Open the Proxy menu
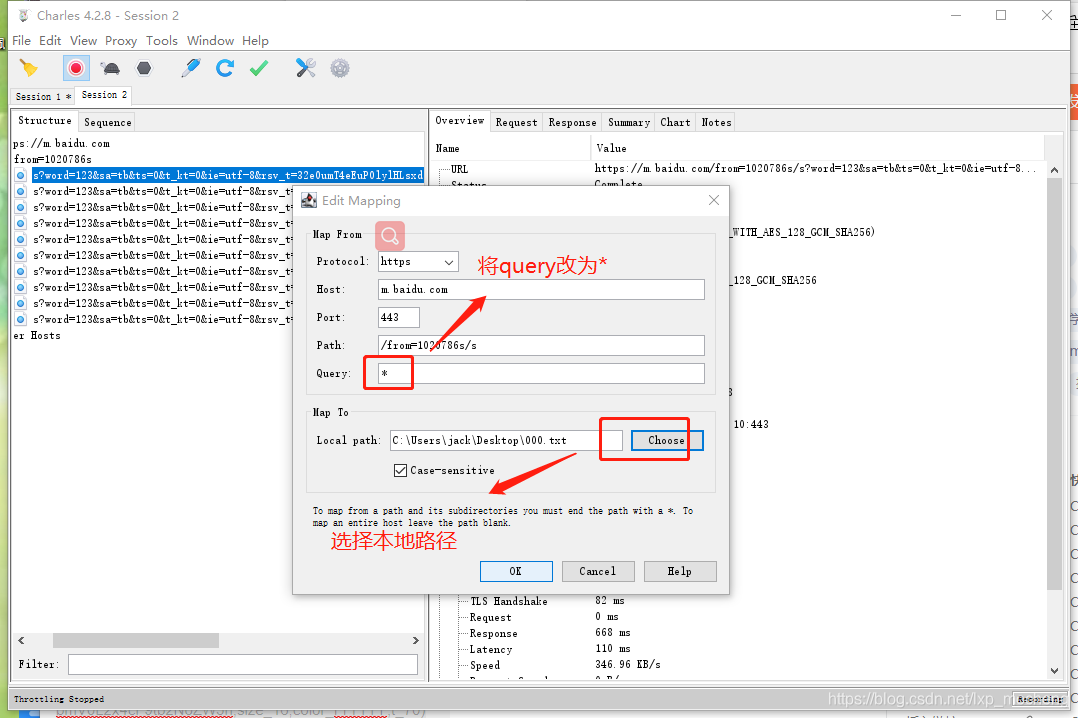The image size is (1078, 718). click(x=121, y=41)
